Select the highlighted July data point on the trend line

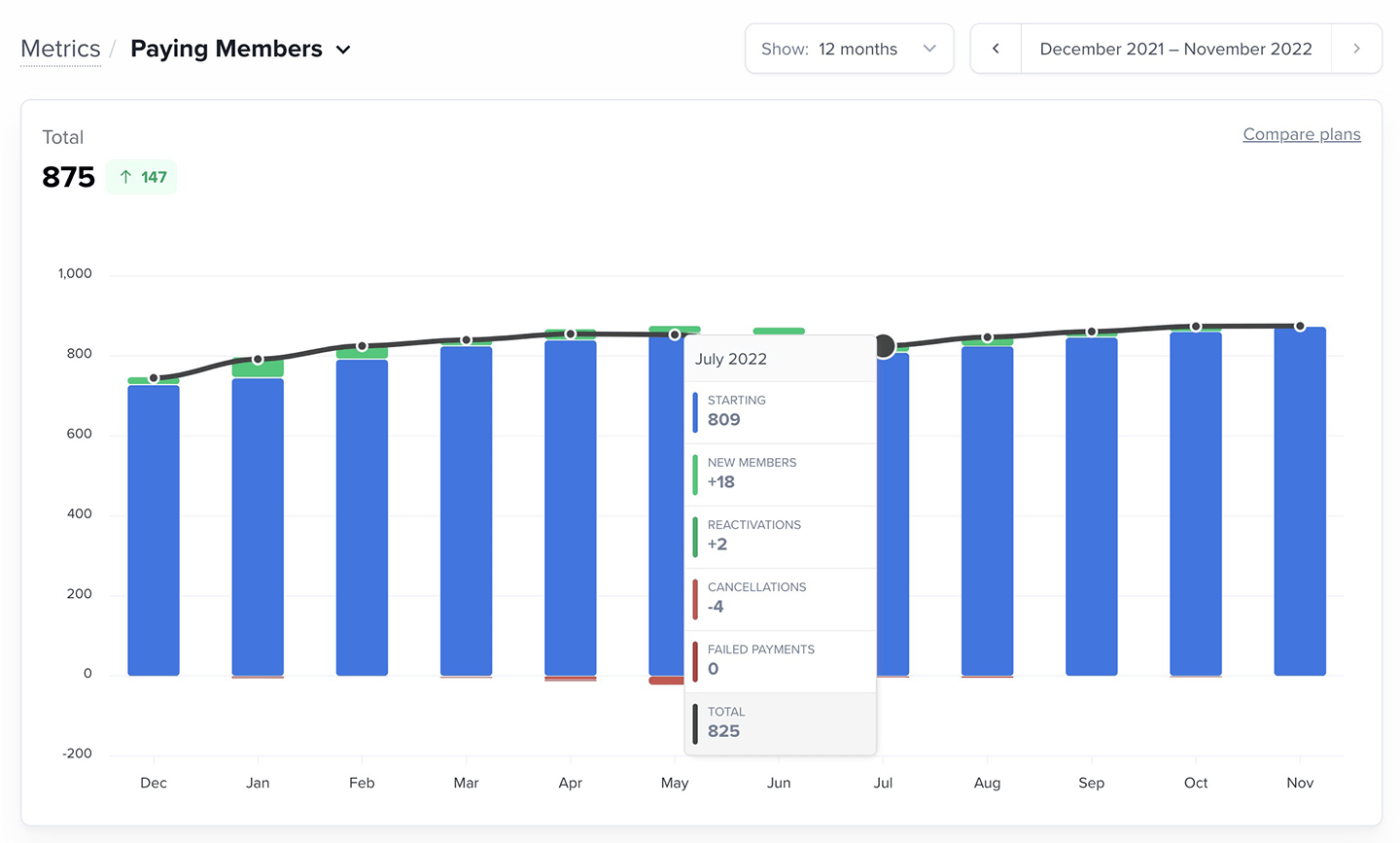tap(885, 346)
